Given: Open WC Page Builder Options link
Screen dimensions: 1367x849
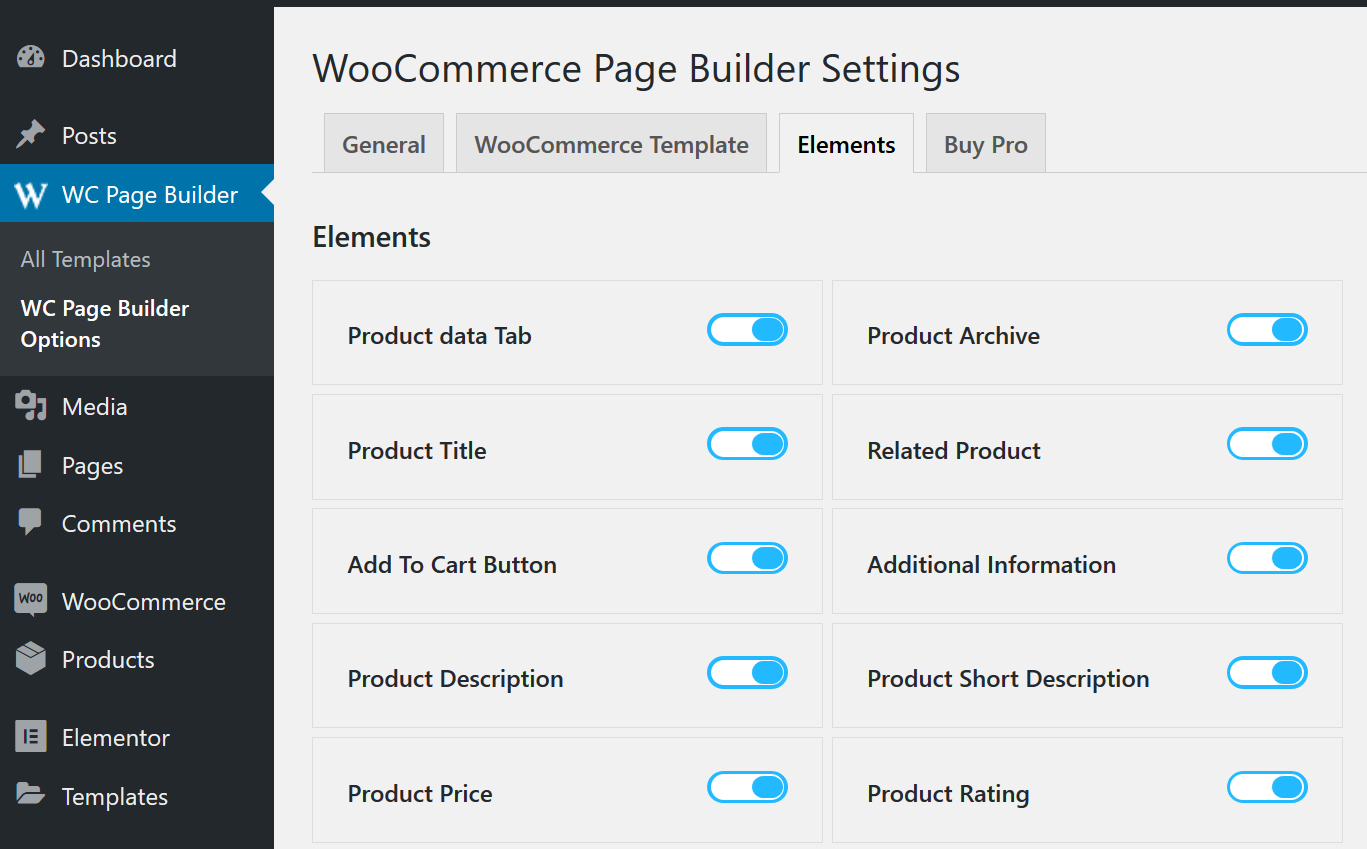Looking at the screenshot, I should coord(105,323).
